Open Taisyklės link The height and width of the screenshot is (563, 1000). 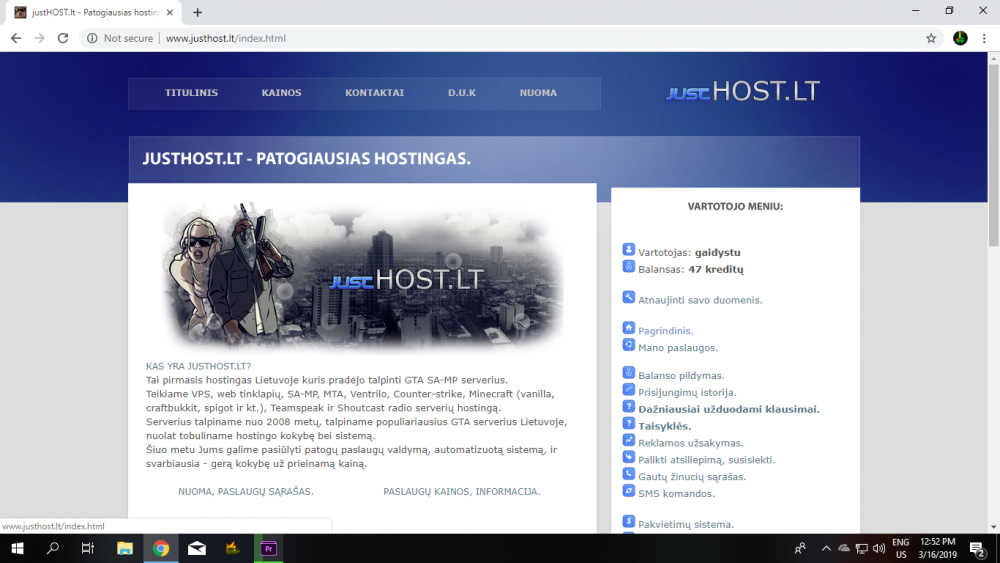coord(665,427)
